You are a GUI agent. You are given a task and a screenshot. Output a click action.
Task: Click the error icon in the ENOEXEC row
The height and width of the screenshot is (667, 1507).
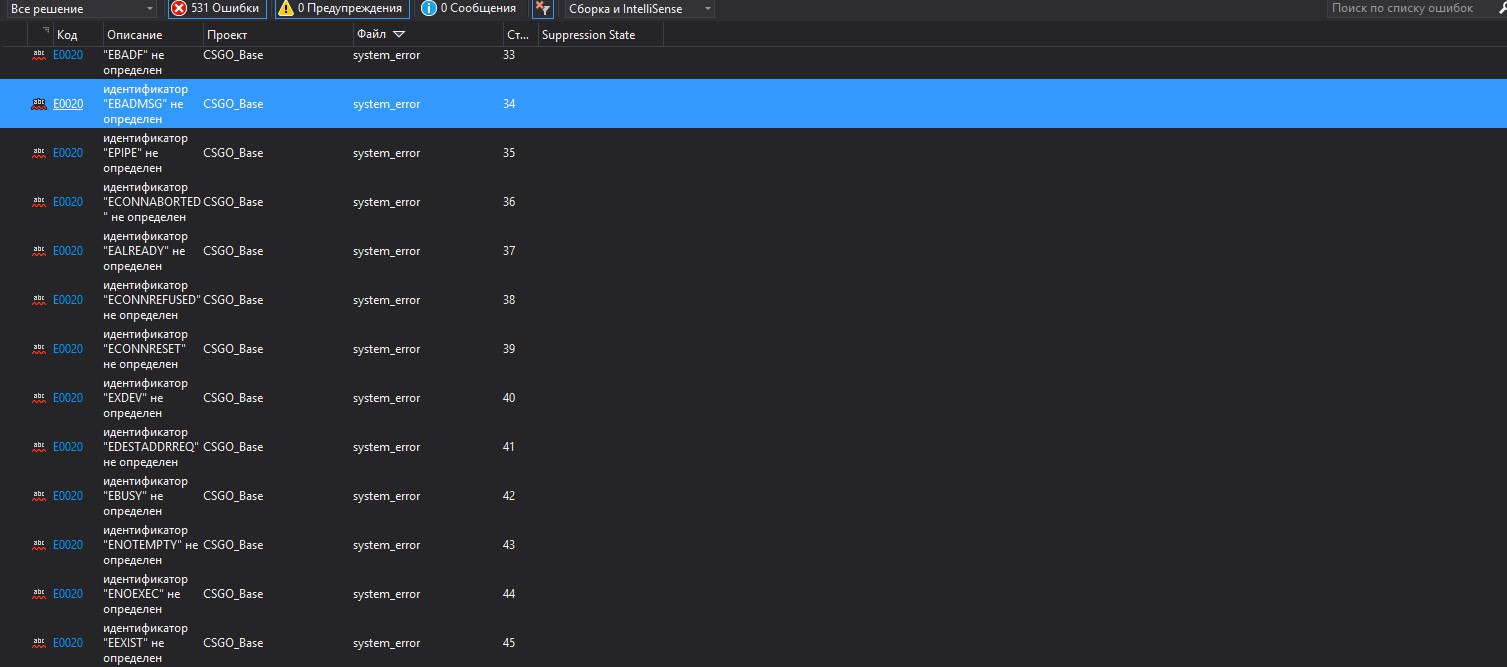pyautogui.click(x=40, y=594)
